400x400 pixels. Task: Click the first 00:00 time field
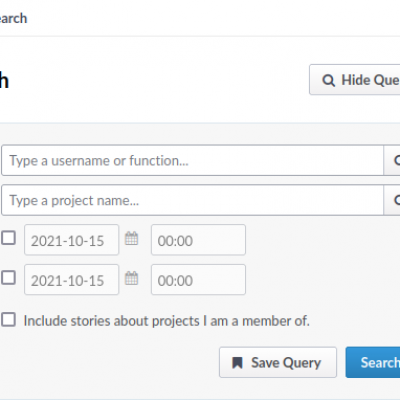point(198,240)
